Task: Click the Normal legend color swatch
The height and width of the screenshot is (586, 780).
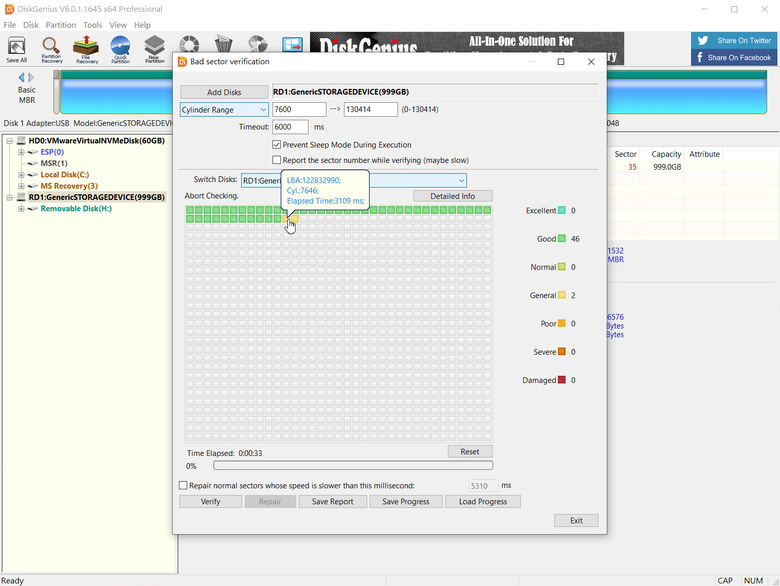Action: [x=562, y=267]
